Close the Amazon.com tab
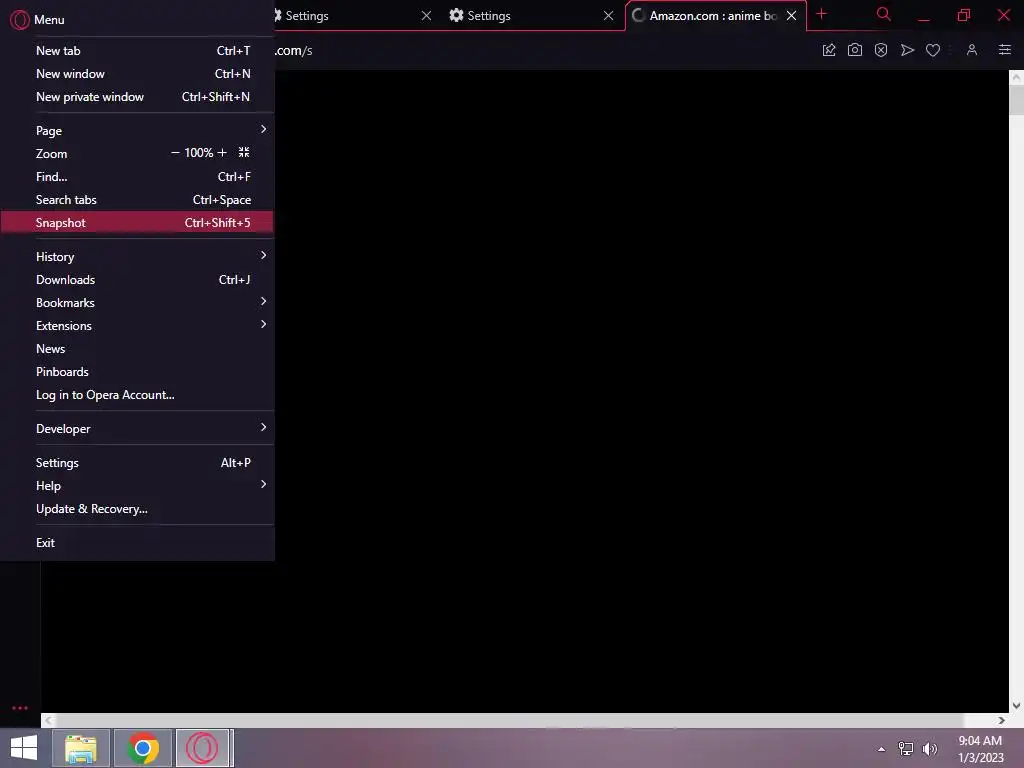The width and height of the screenshot is (1024, 768). point(792,16)
